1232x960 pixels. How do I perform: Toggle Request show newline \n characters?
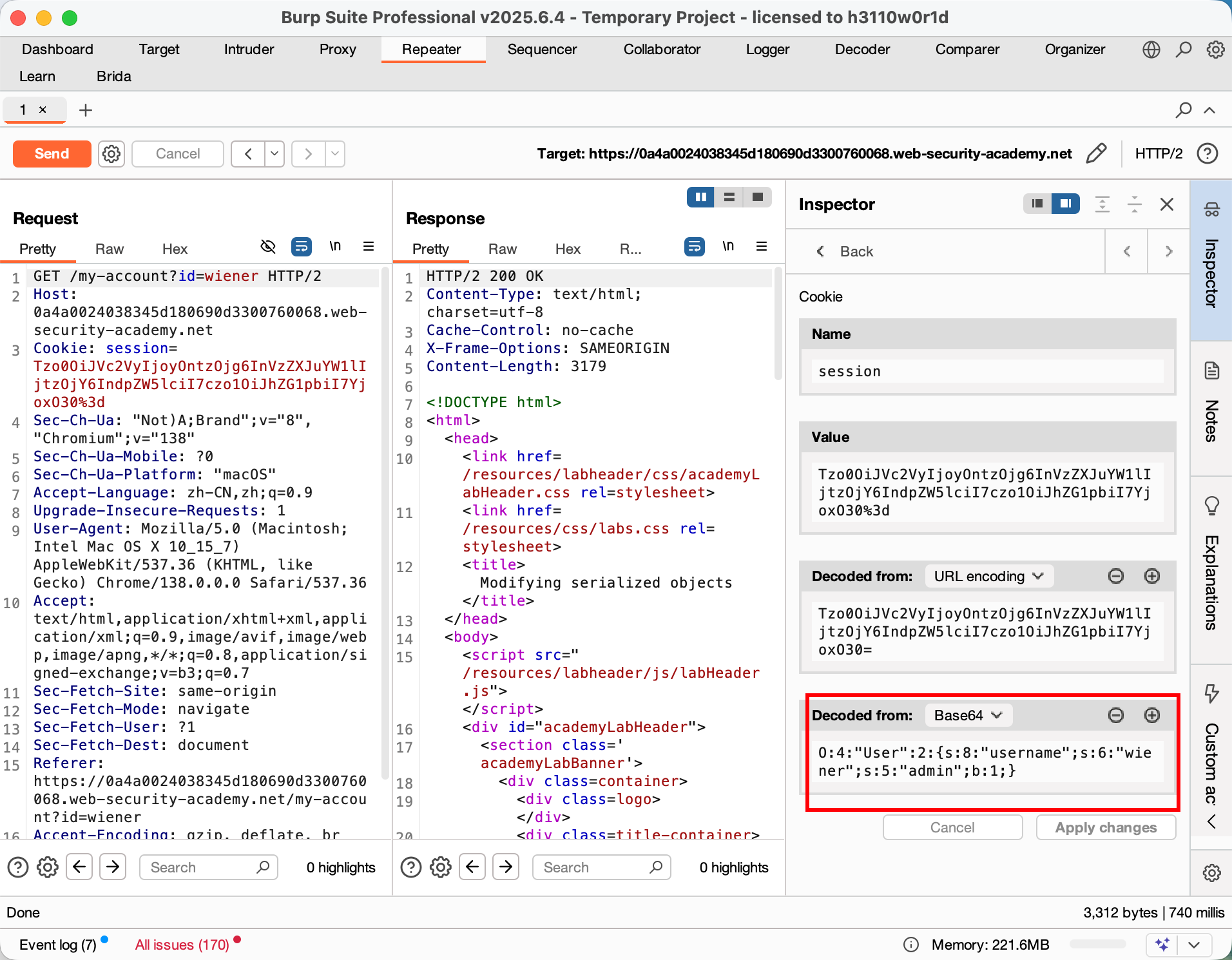(x=335, y=246)
